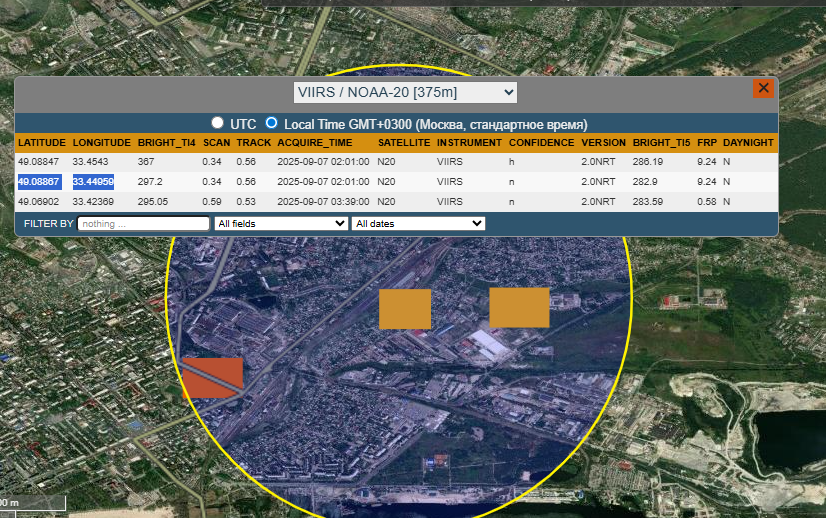Open the All fields filter dropdown
Screen dimensions: 826x518
[281, 223]
